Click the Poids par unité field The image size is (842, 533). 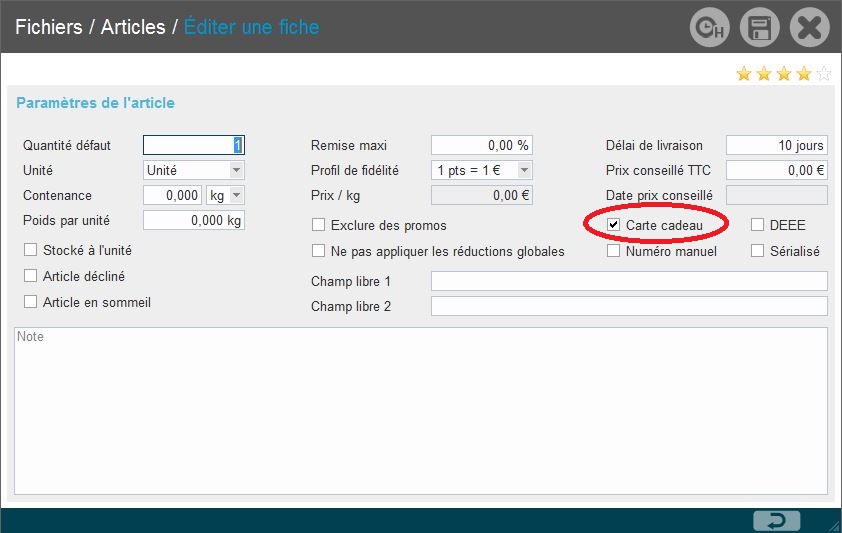pyautogui.click(x=194, y=220)
